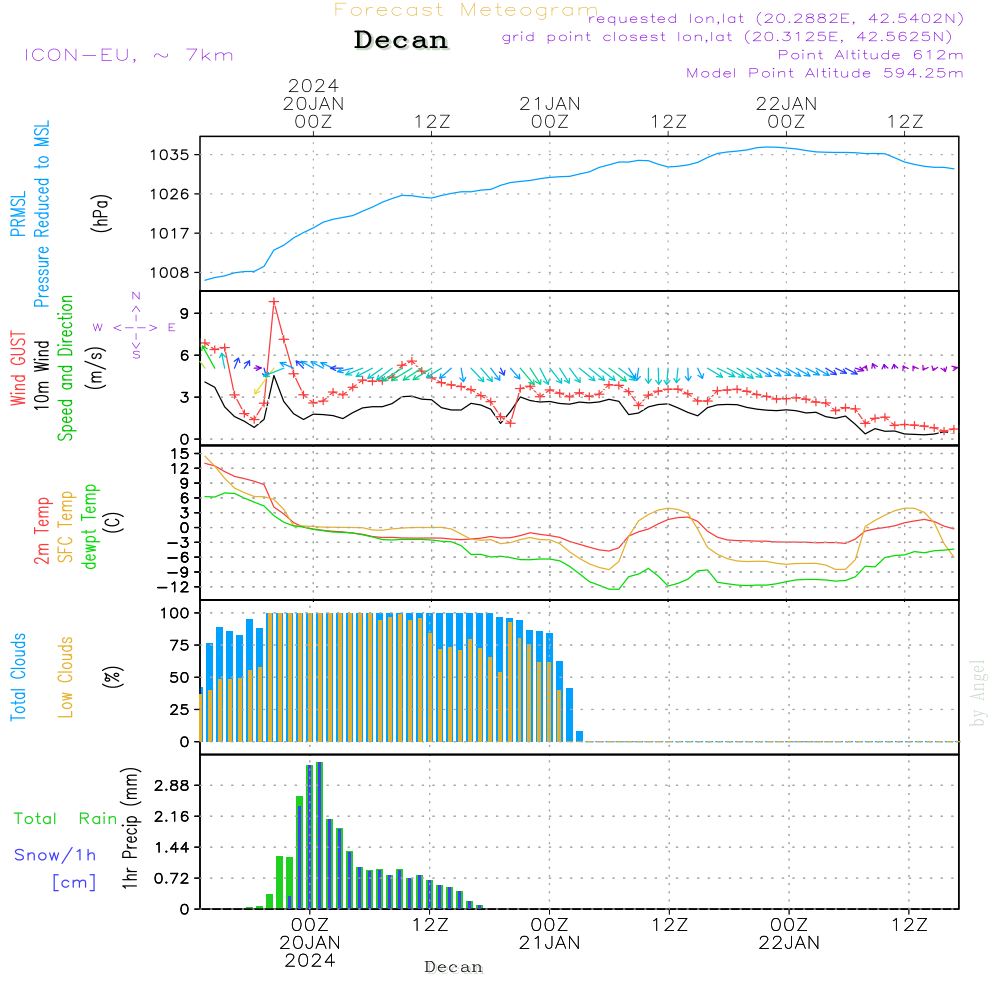The width and height of the screenshot is (1000, 1000).
Task: Click the tallest blue snow precipitation bar
Action: click(x=319, y=834)
